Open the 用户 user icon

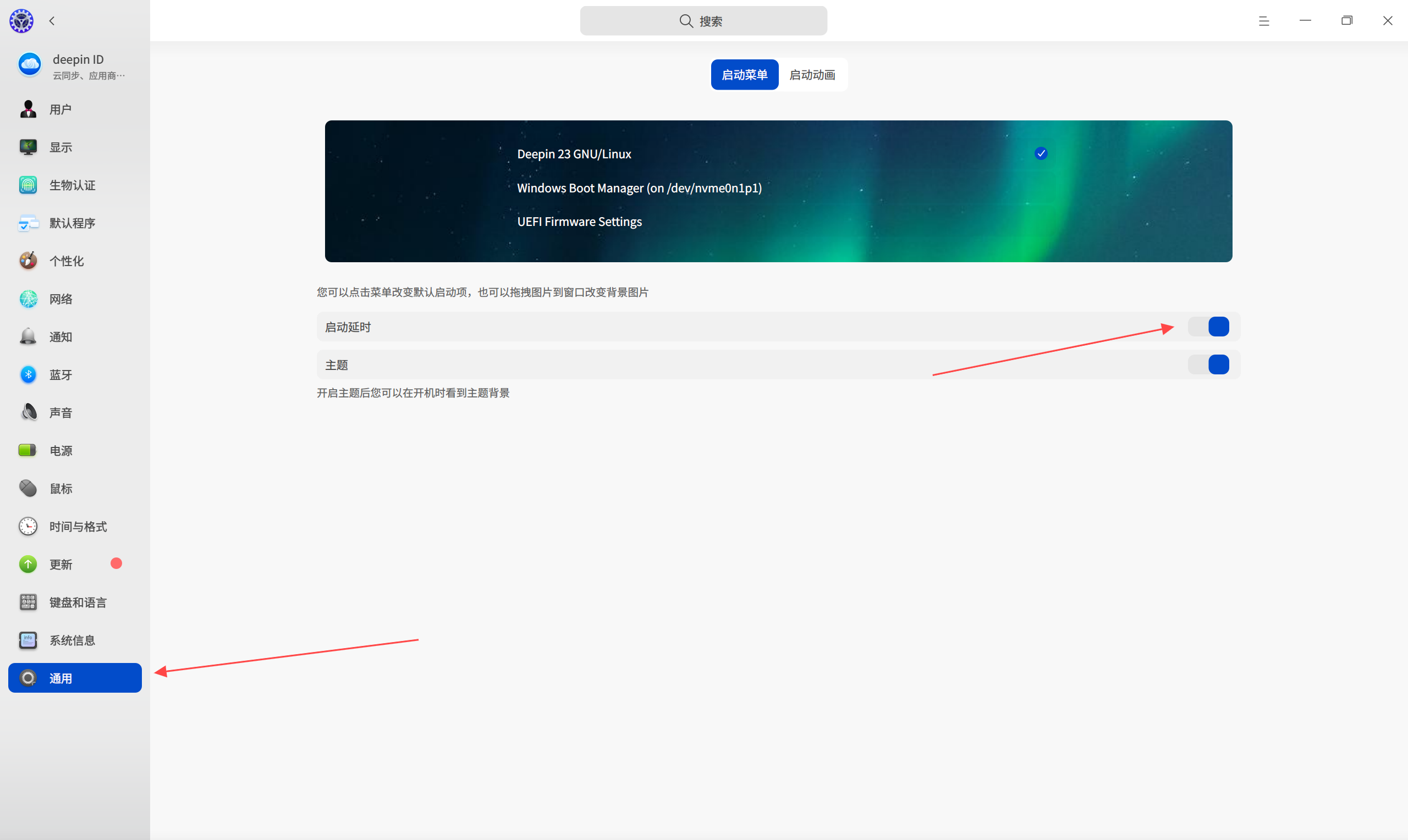click(28, 109)
